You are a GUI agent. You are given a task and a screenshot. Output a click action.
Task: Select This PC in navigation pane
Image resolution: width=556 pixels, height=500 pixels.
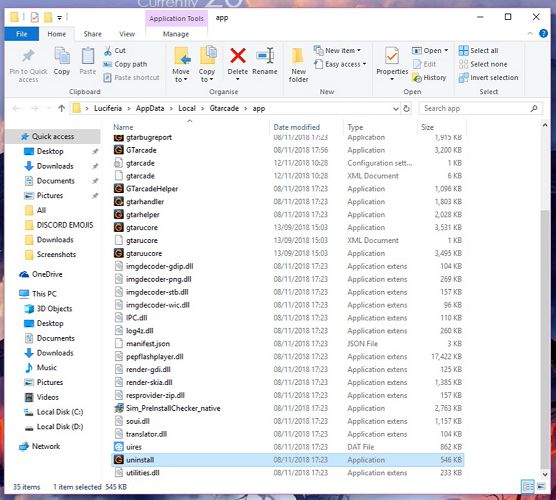[44, 294]
